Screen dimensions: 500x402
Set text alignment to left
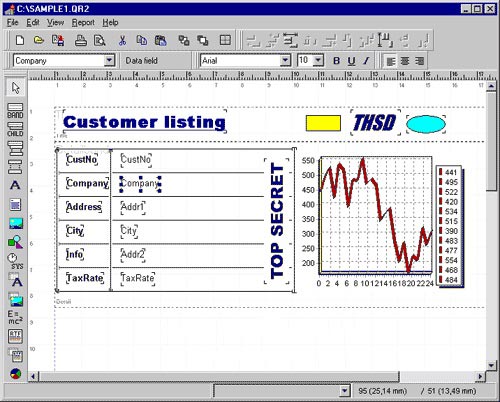point(390,61)
